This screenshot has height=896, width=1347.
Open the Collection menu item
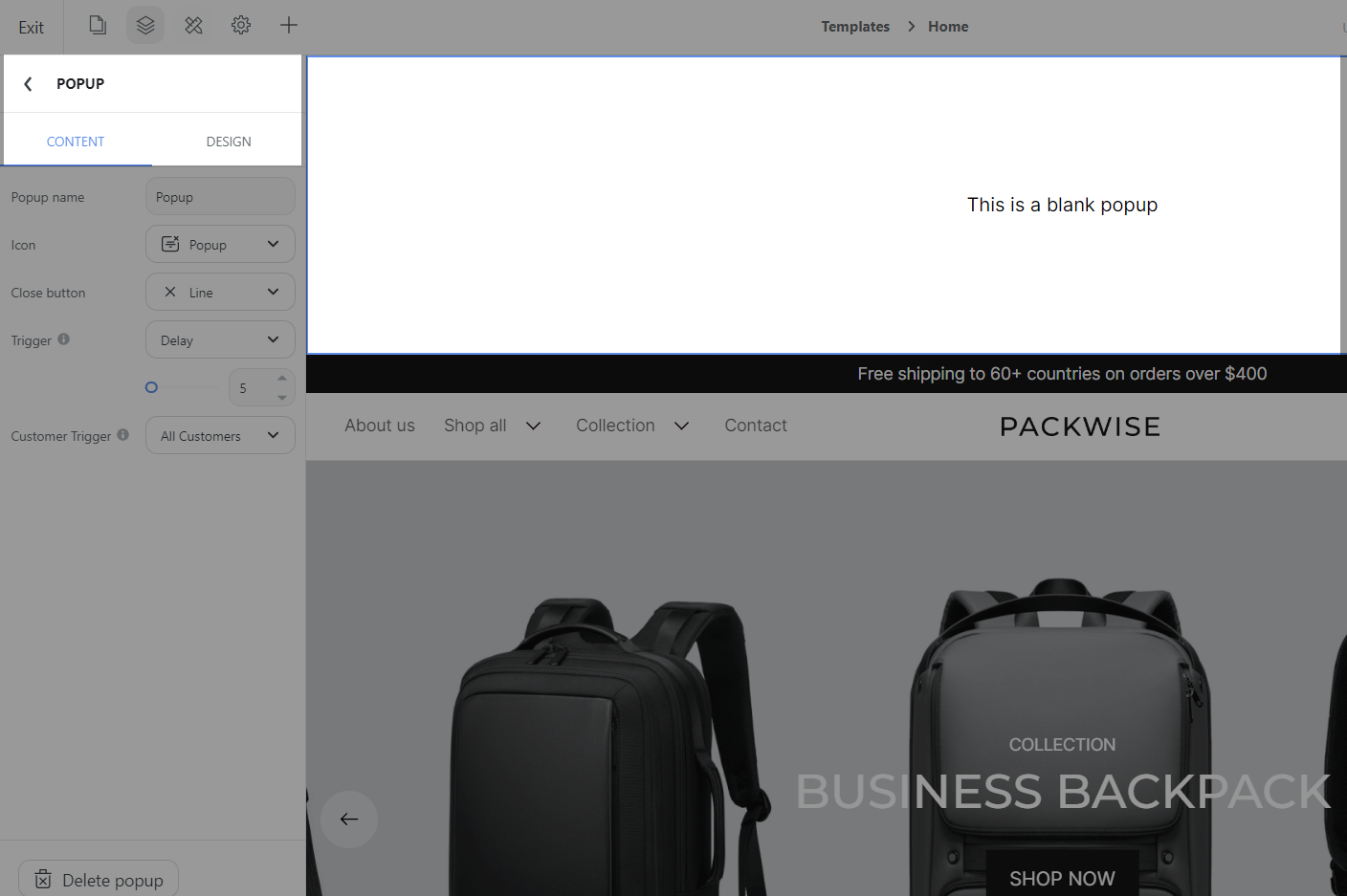tap(615, 426)
